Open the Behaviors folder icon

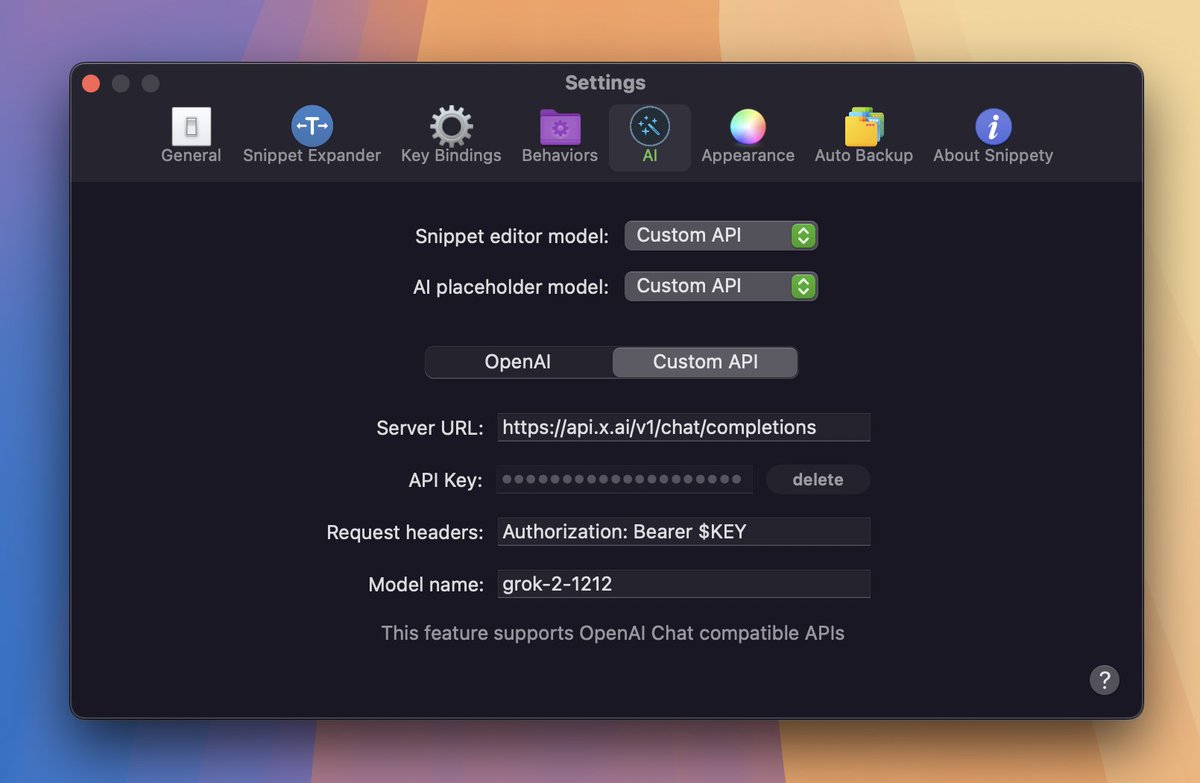[560, 127]
